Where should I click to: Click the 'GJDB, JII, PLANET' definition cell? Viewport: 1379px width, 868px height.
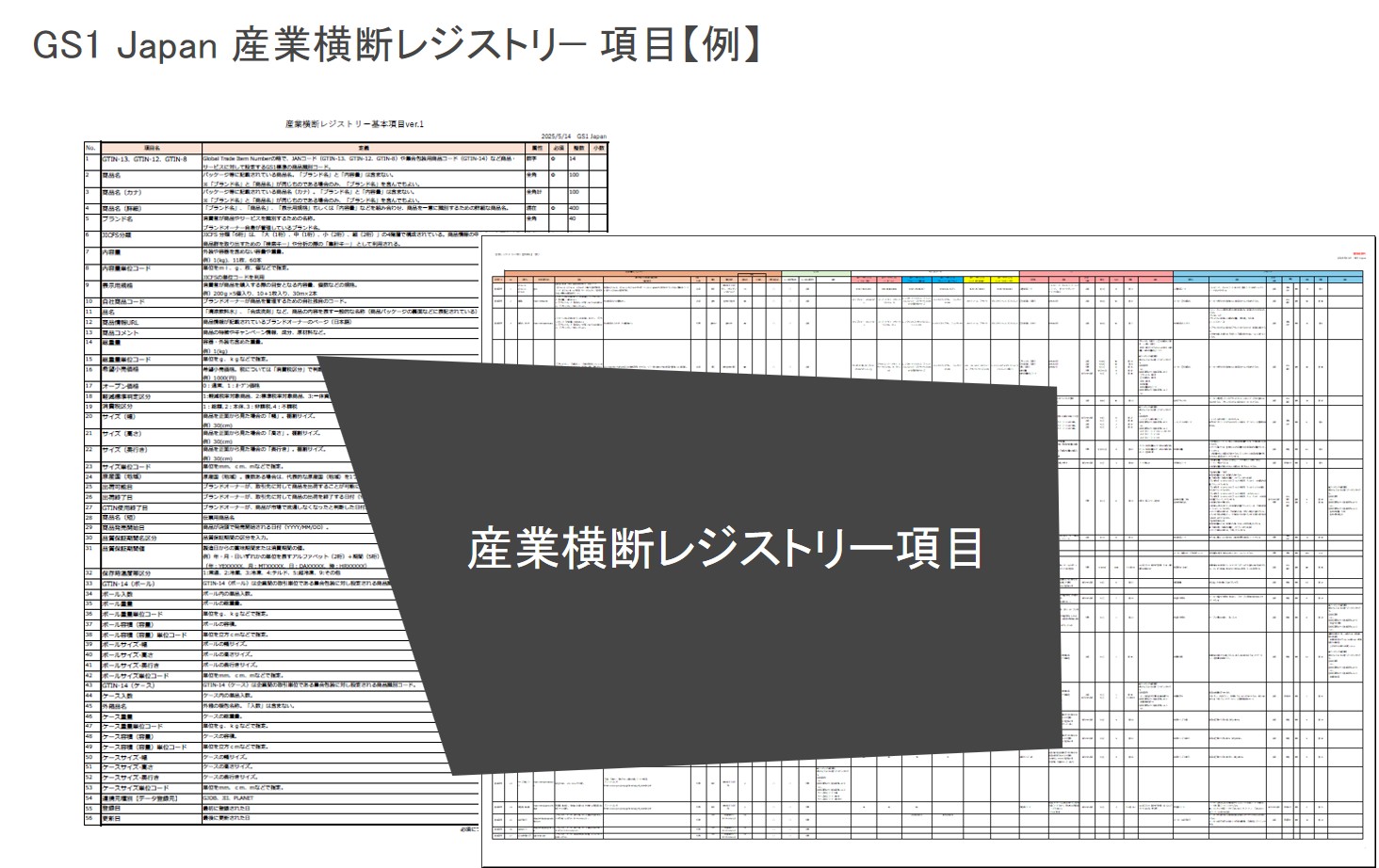click(x=341, y=797)
